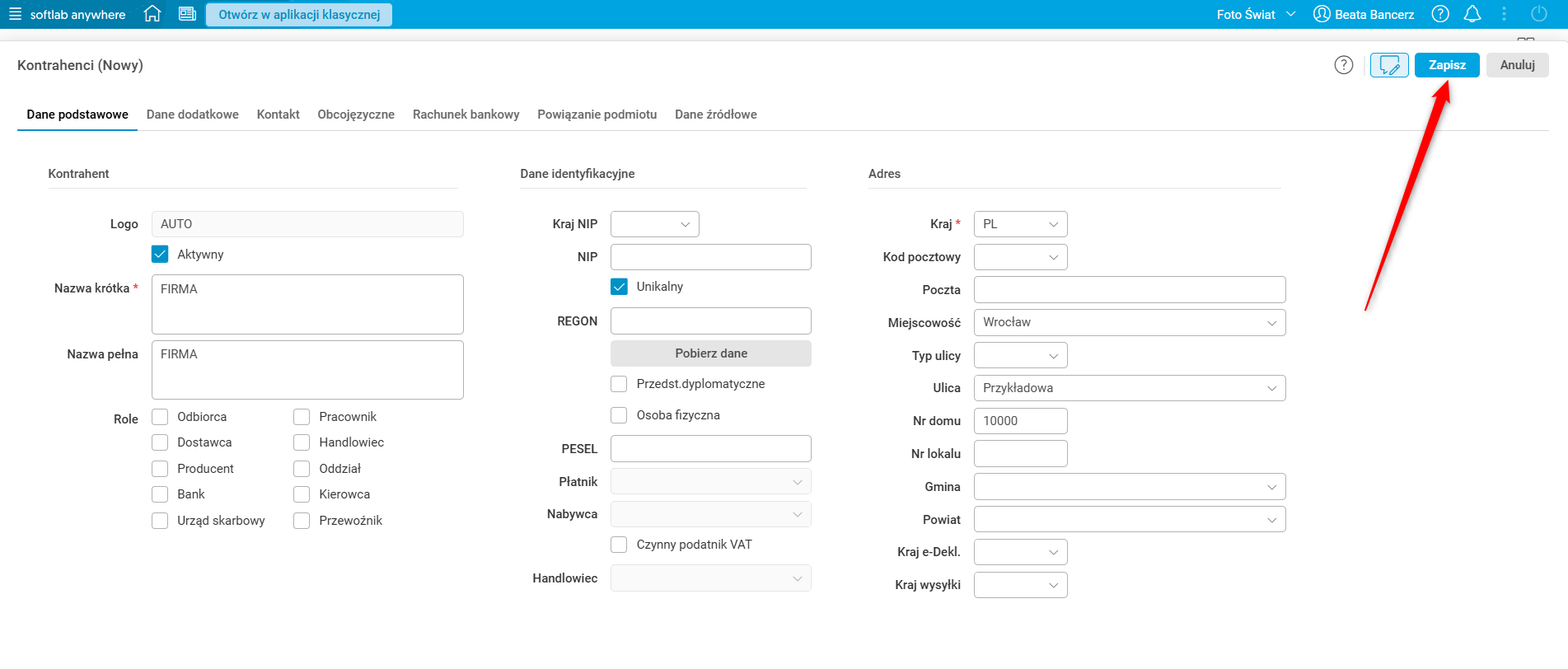
Task: Expand the Miejscowość dropdown with Wrocław
Action: tap(1130, 322)
